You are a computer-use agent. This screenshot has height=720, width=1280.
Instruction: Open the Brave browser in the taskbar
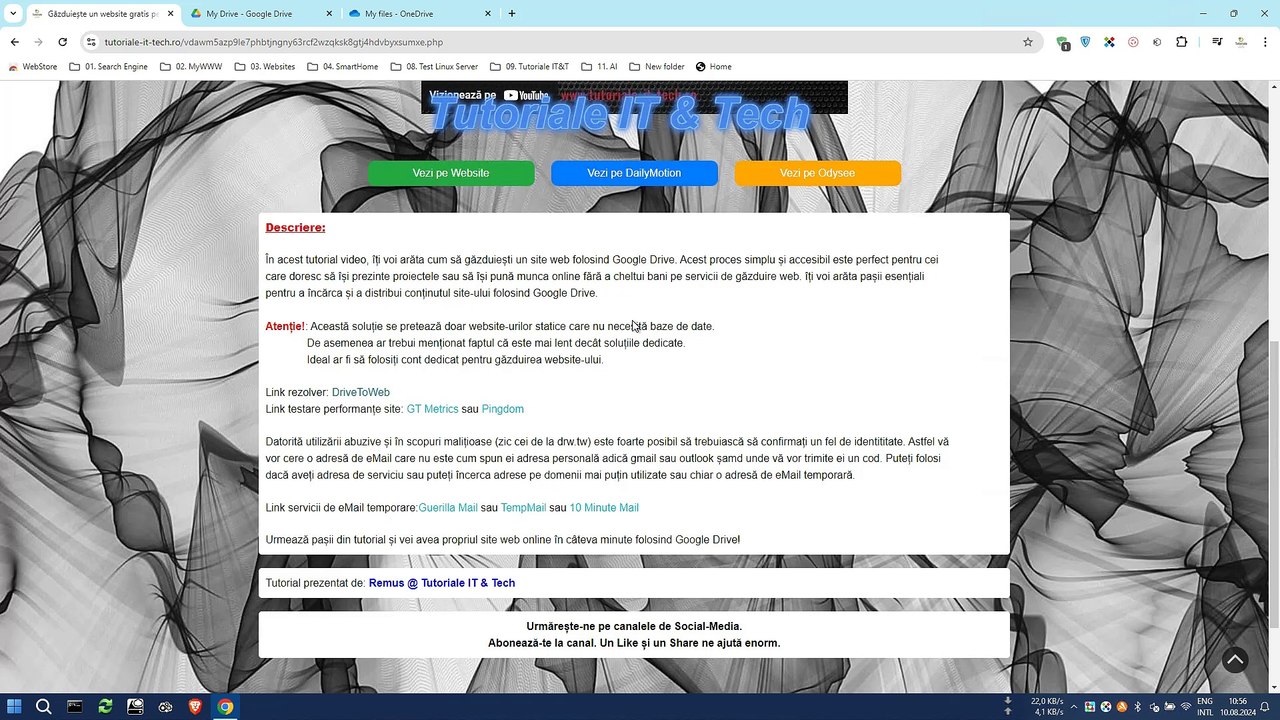195,707
